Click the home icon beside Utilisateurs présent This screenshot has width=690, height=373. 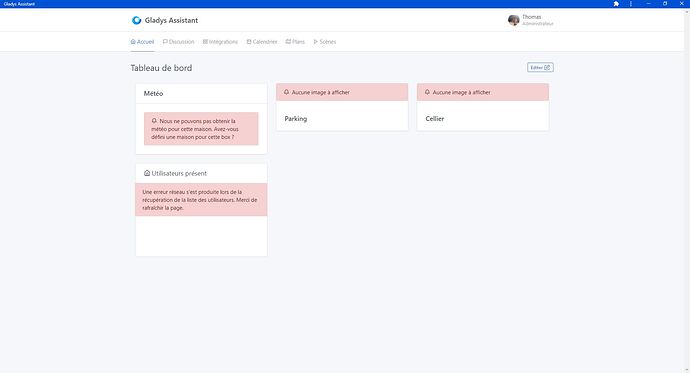click(147, 173)
